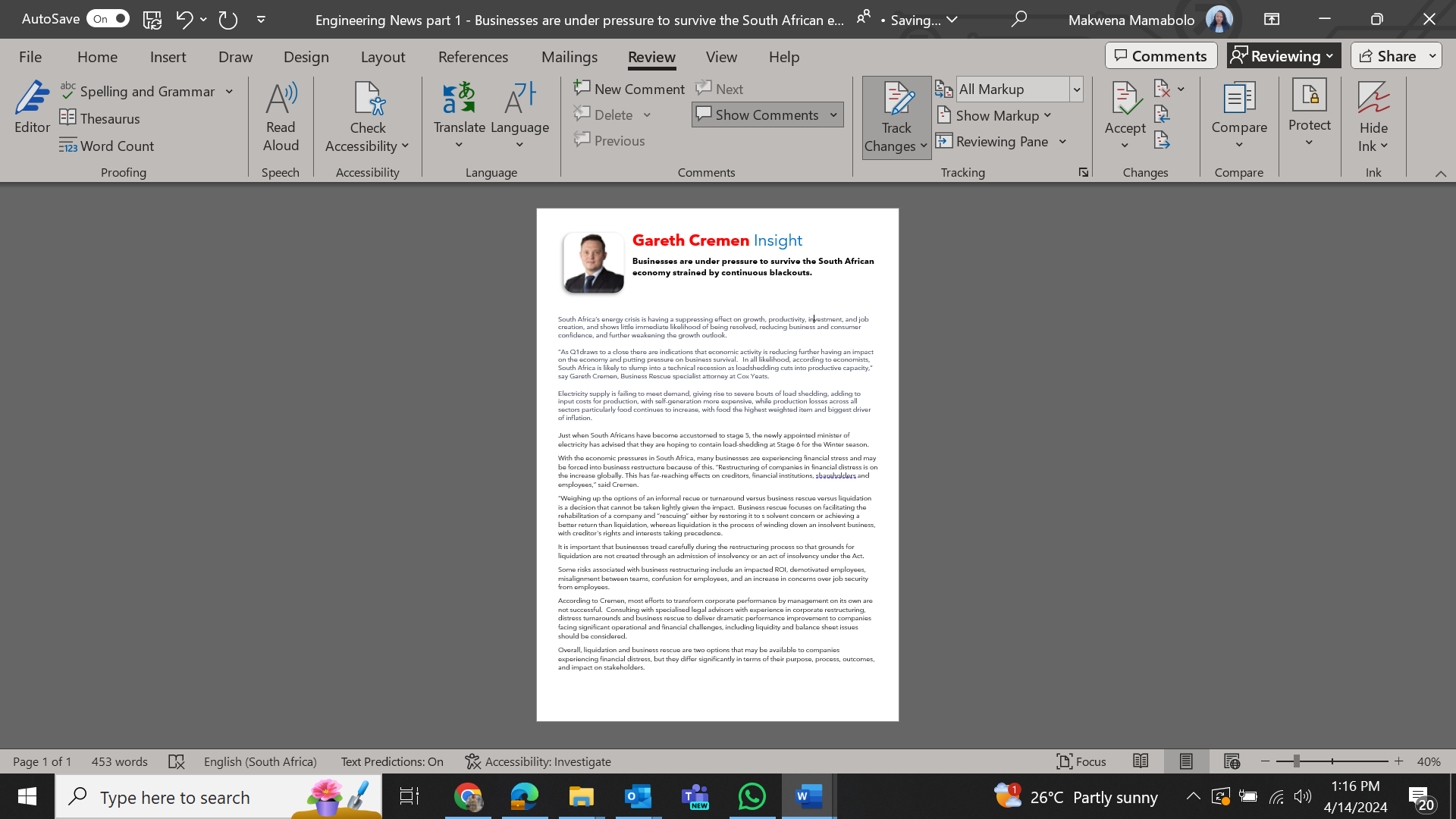This screenshot has width=1456, height=819.
Task: Go to Previous comment
Action: pos(610,140)
